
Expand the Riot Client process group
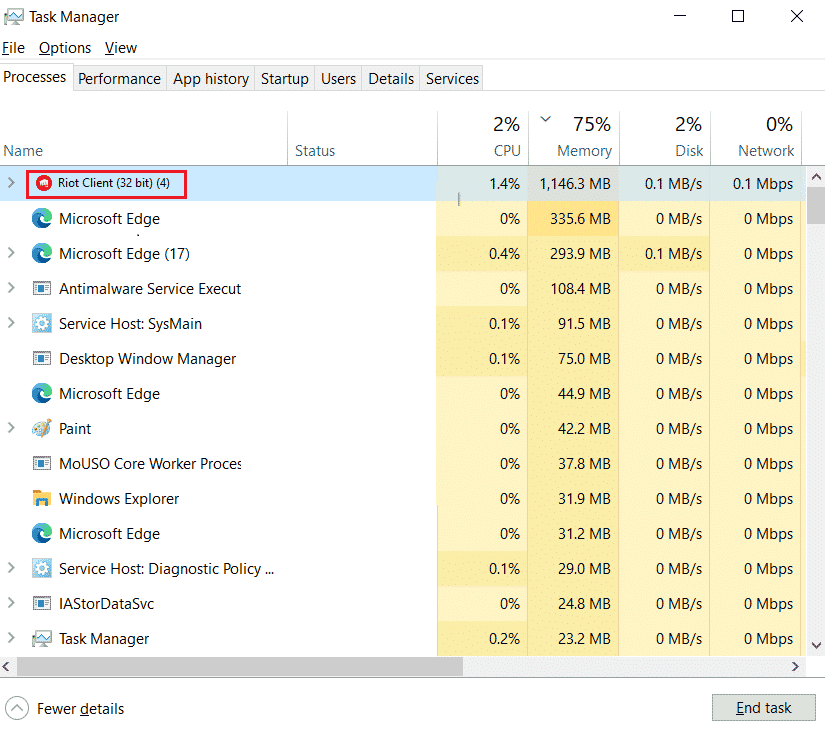pyautogui.click(x=10, y=183)
